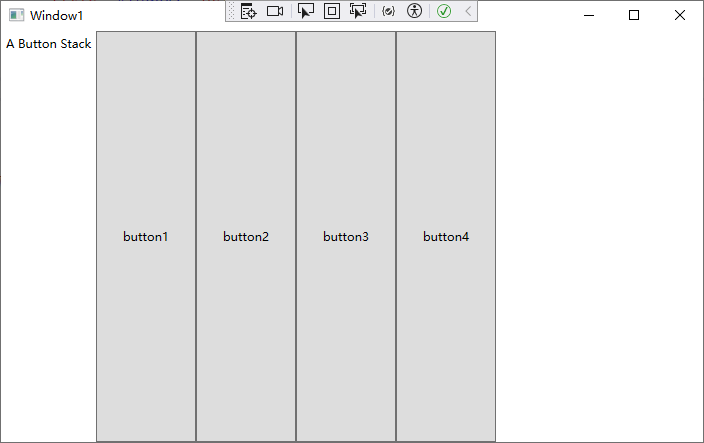The width and height of the screenshot is (704, 443).
Task: Click the "A Button Stack" label
Action: [x=48, y=44]
